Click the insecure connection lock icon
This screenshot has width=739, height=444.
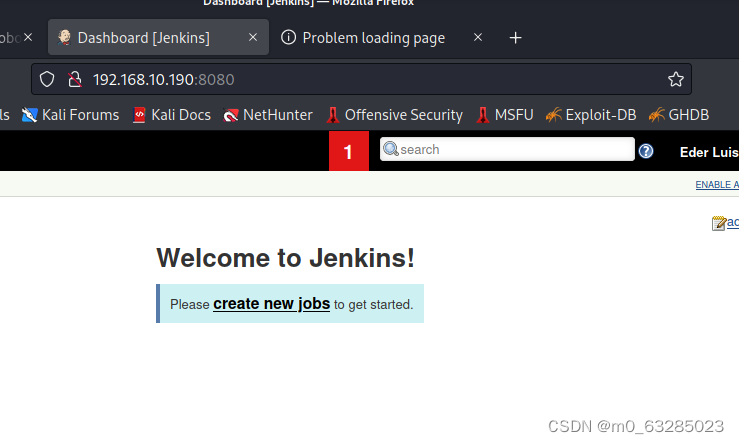click(x=74, y=79)
